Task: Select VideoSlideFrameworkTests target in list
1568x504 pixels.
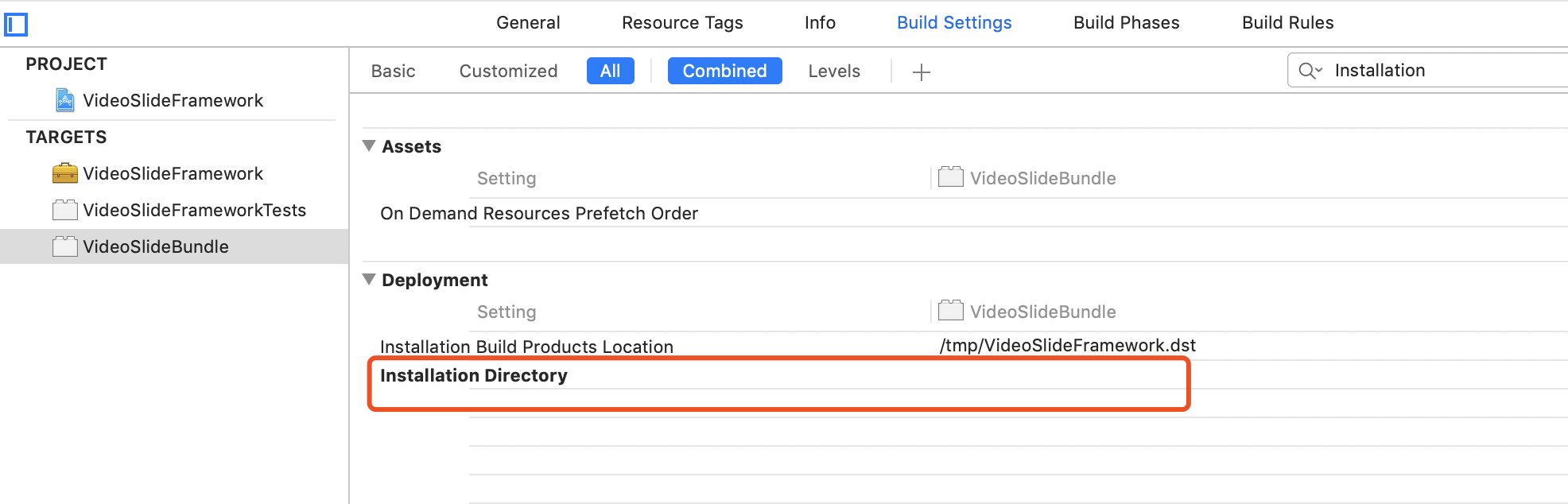Action: coord(194,210)
